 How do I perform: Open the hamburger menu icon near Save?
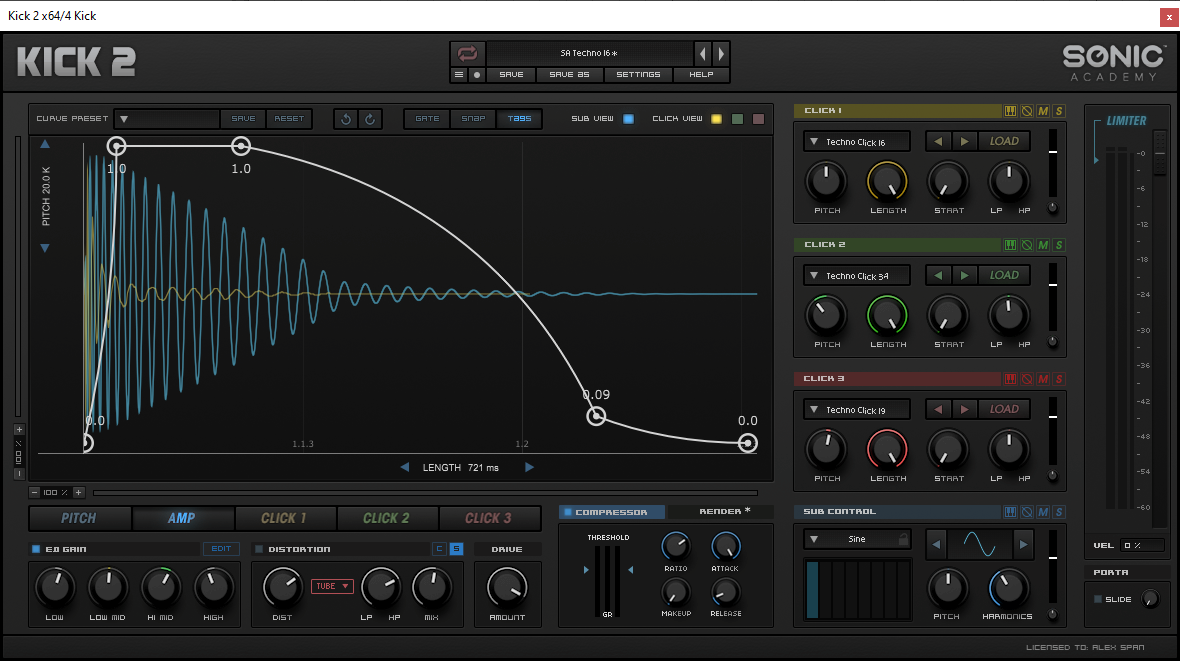point(459,75)
